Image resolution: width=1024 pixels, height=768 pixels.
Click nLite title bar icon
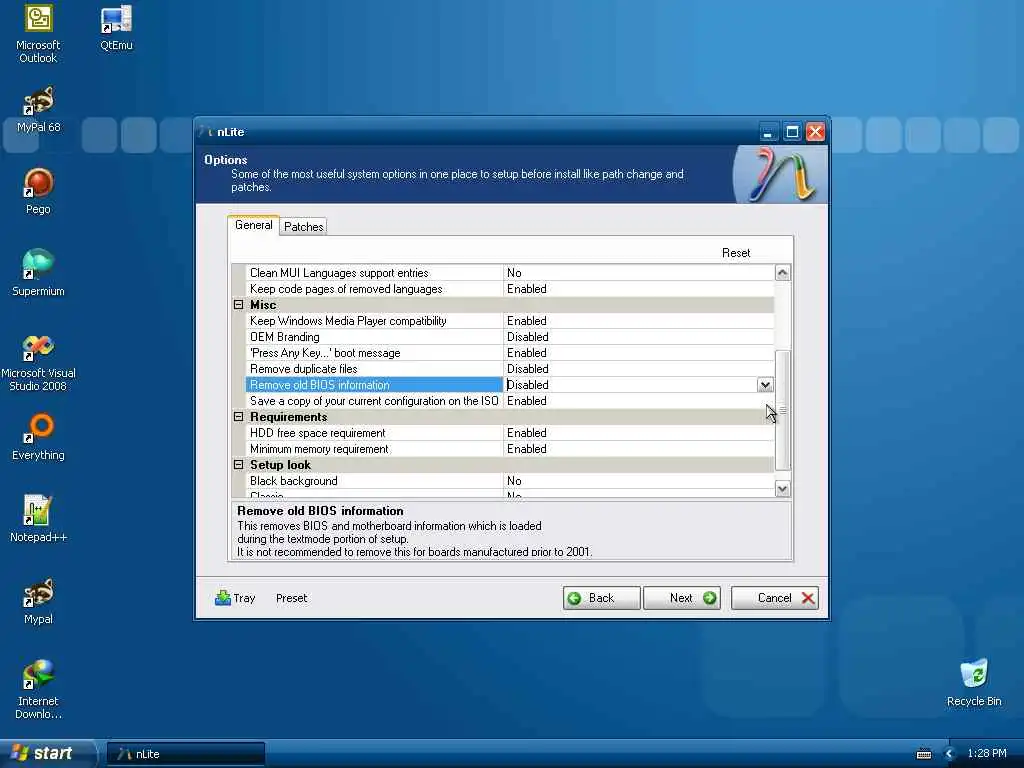tap(206, 131)
